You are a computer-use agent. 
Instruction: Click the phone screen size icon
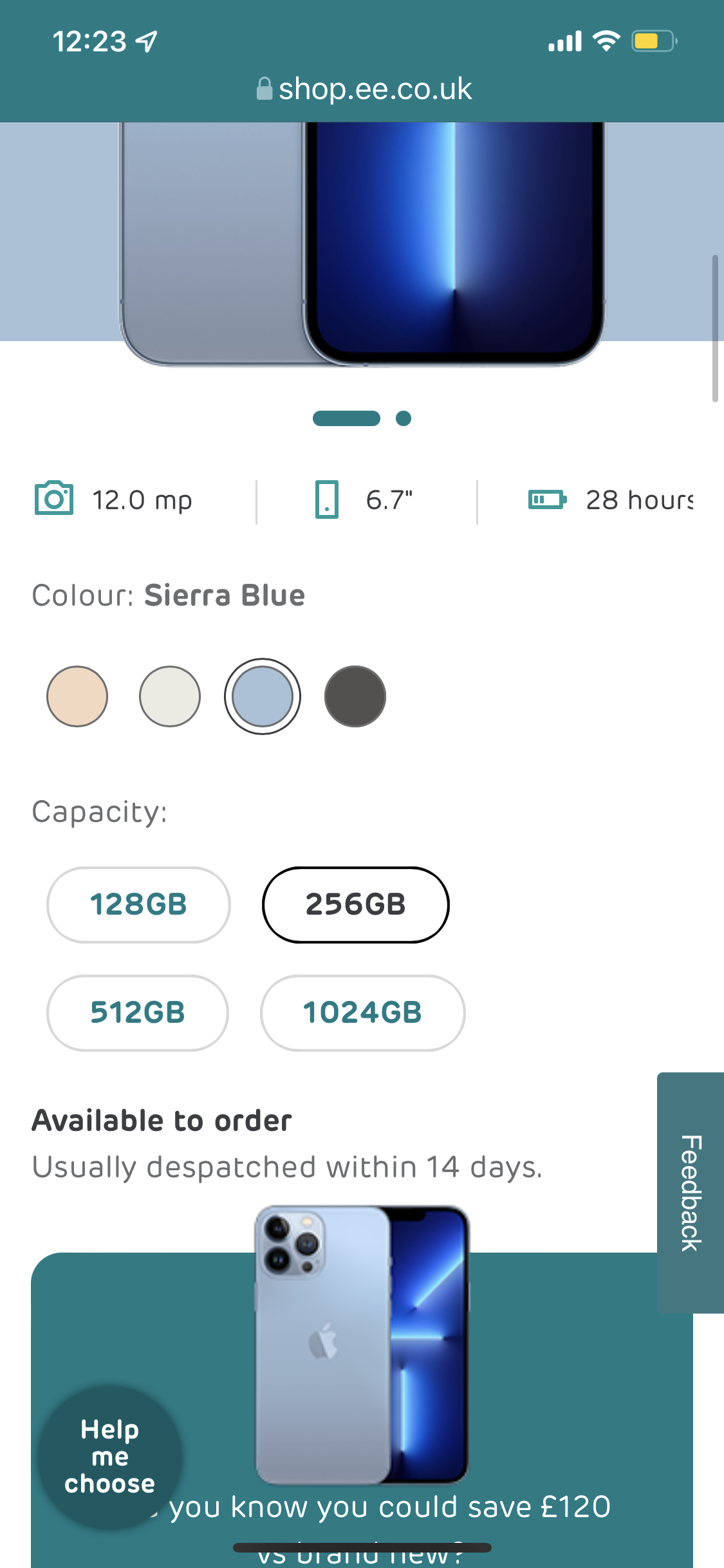pyautogui.click(x=326, y=499)
